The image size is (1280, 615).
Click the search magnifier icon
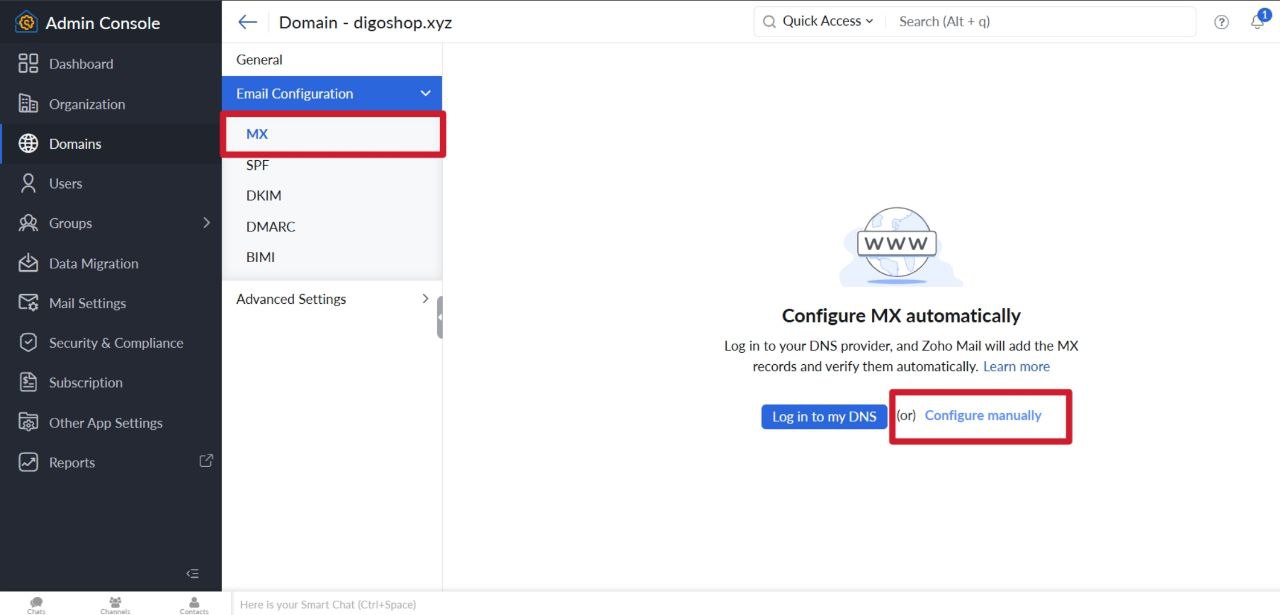[769, 21]
